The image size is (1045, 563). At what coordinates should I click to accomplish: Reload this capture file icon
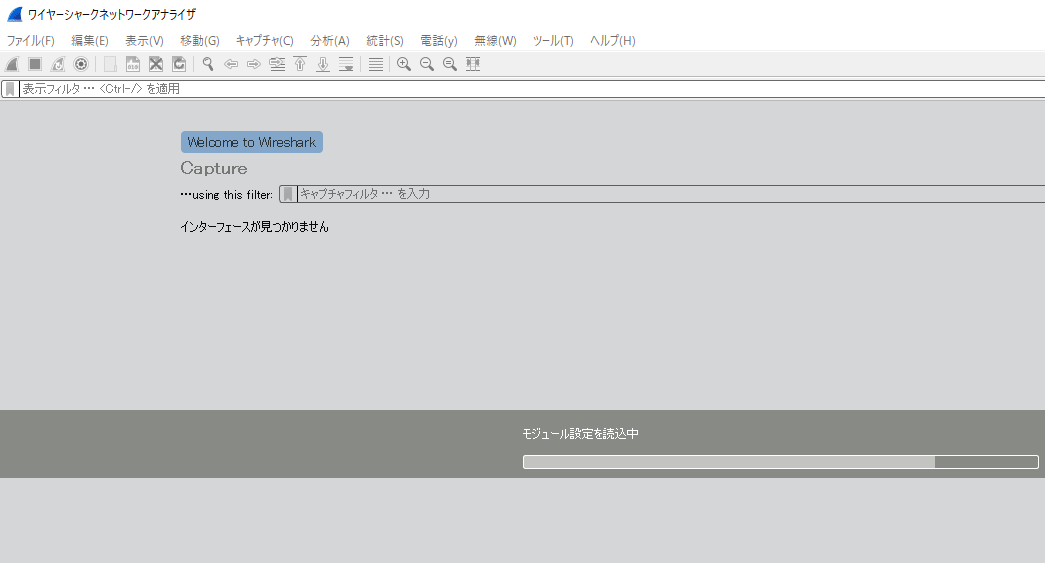point(179,64)
